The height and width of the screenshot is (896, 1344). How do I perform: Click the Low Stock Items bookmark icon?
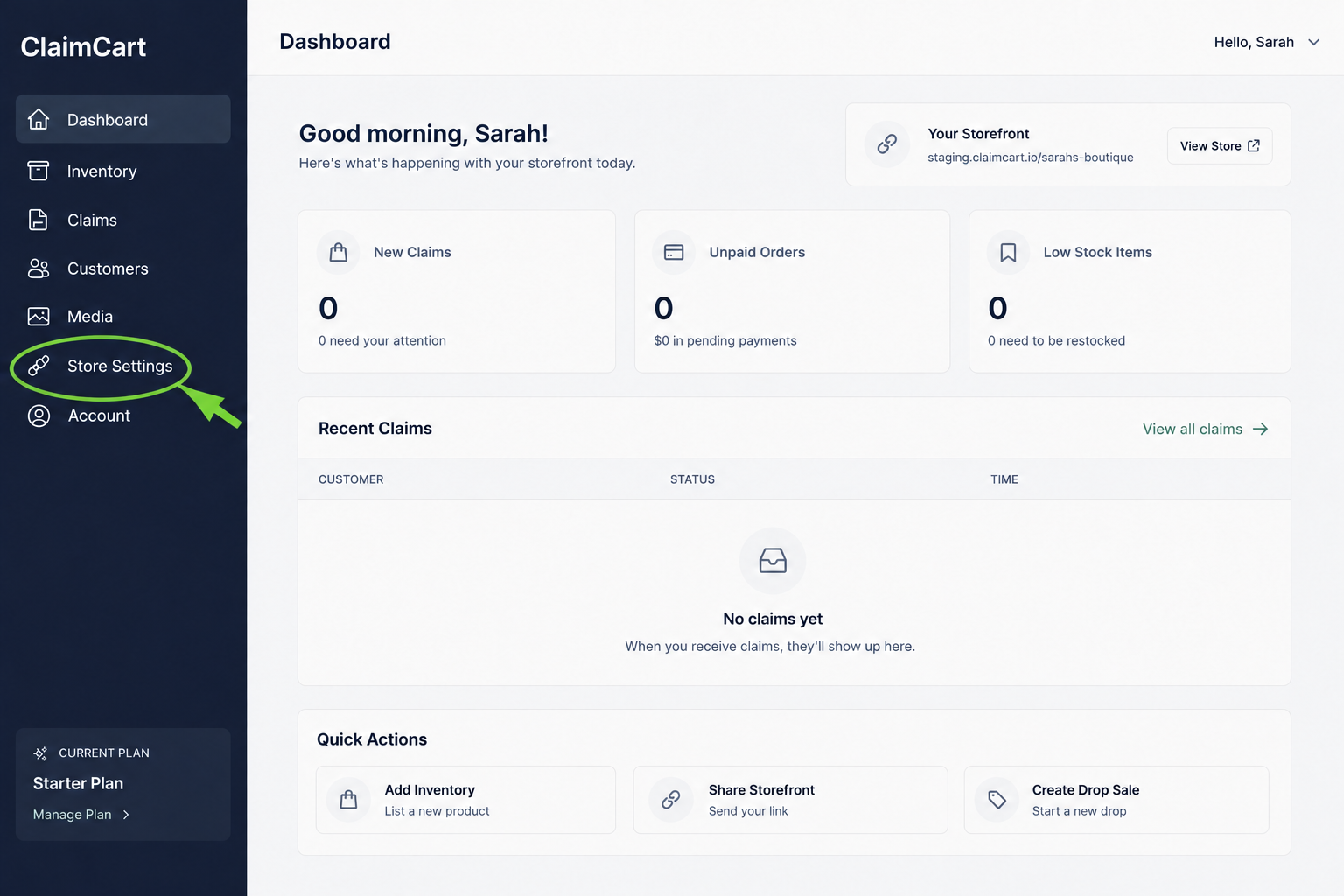click(1008, 253)
